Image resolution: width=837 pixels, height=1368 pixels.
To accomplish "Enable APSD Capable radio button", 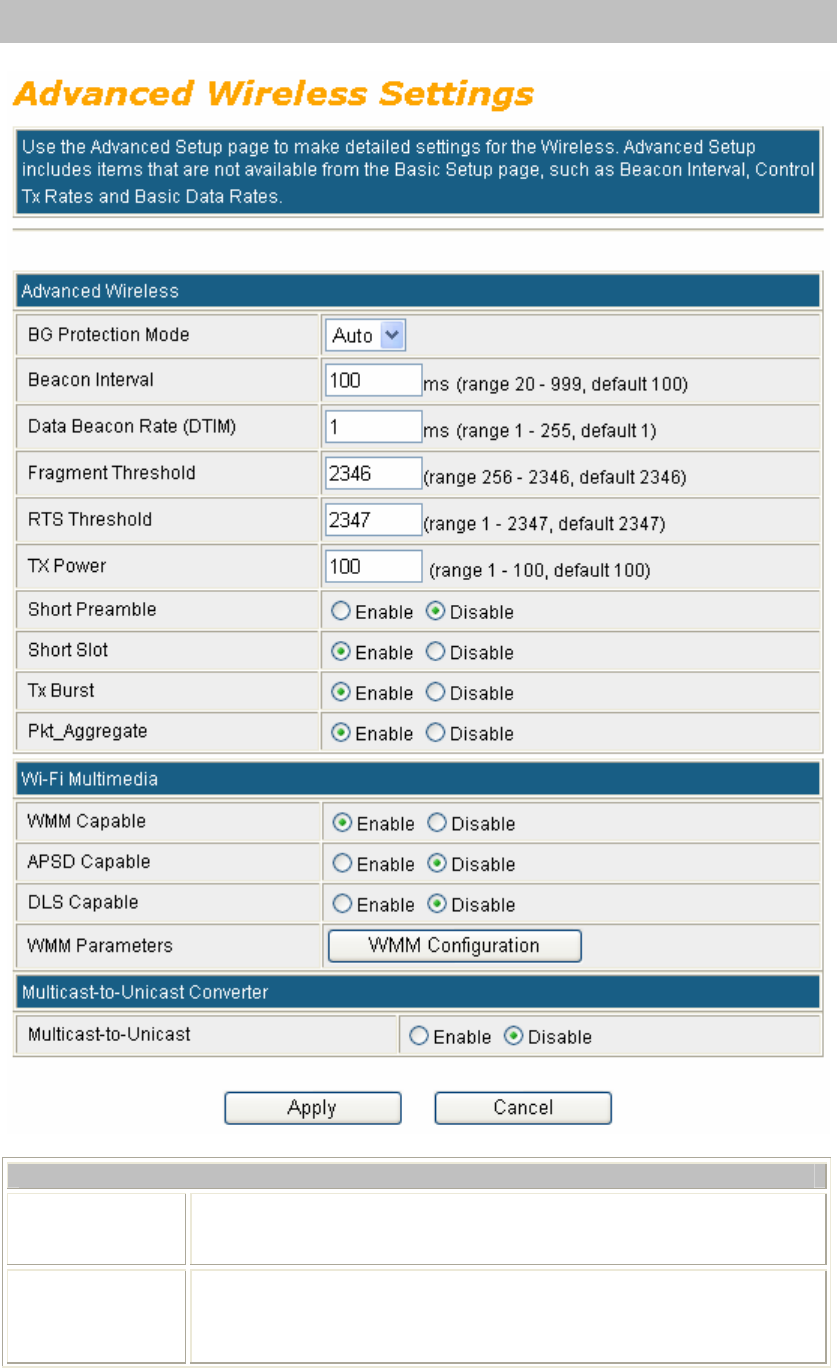I will 342,863.
